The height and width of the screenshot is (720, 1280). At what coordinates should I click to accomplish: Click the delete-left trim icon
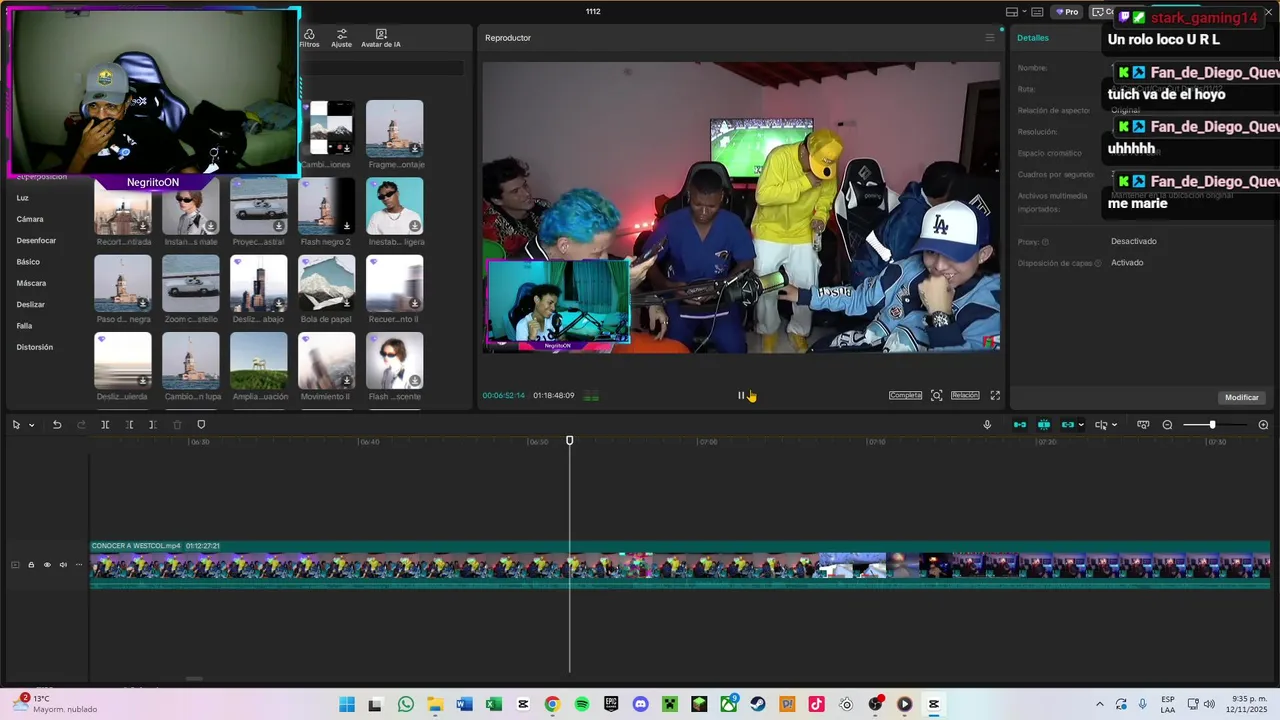click(x=129, y=425)
